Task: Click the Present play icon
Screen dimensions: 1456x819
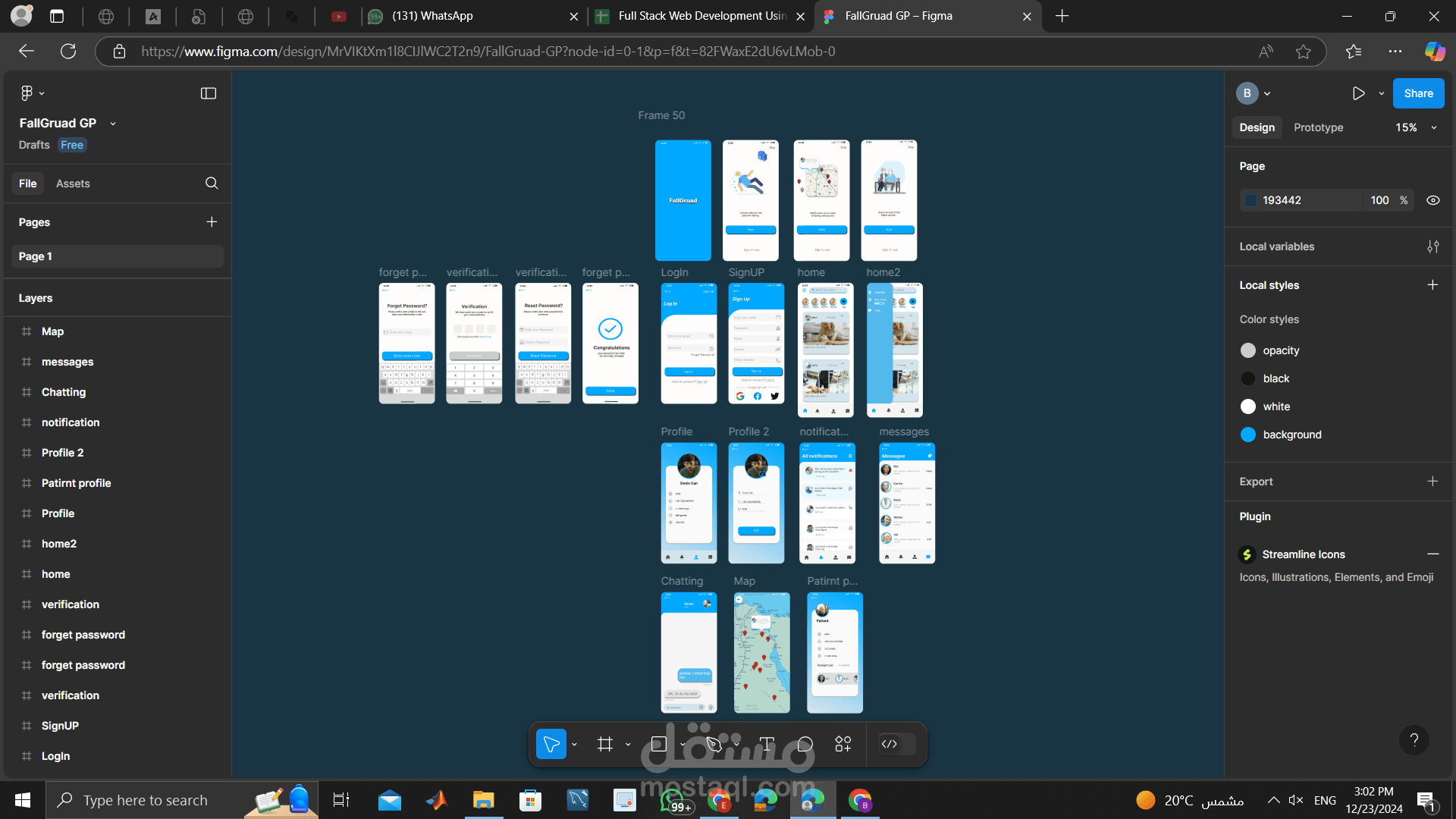Action: [1358, 93]
